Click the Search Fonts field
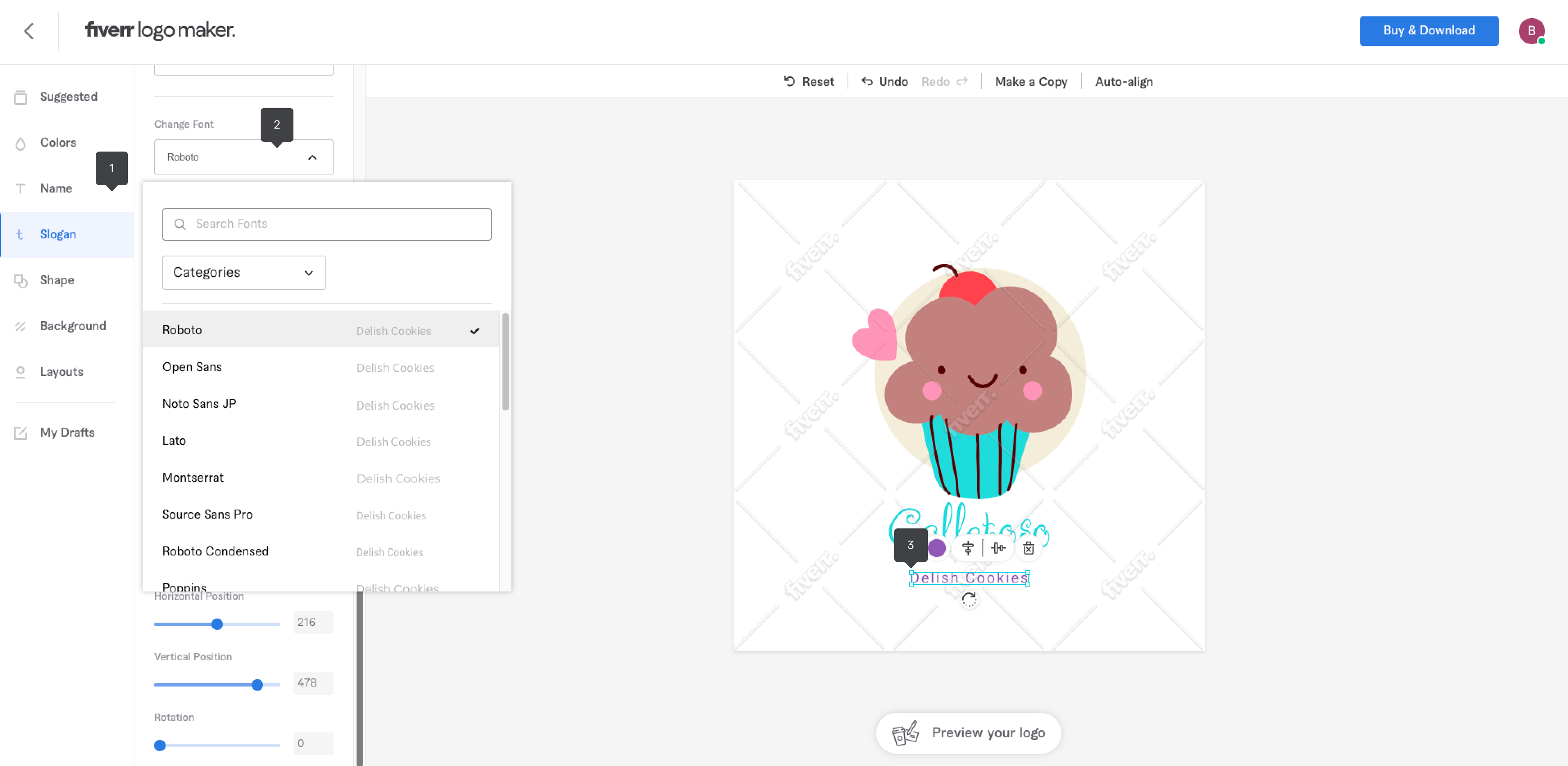 tap(327, 224)
